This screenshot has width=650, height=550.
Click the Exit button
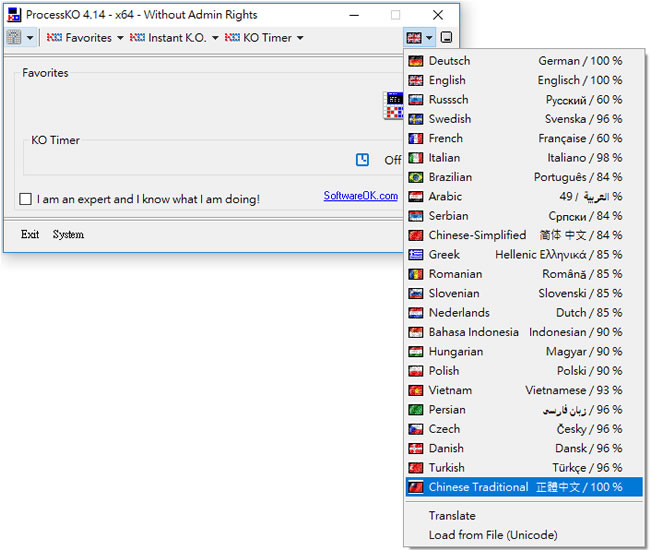(x=30, y=235)
